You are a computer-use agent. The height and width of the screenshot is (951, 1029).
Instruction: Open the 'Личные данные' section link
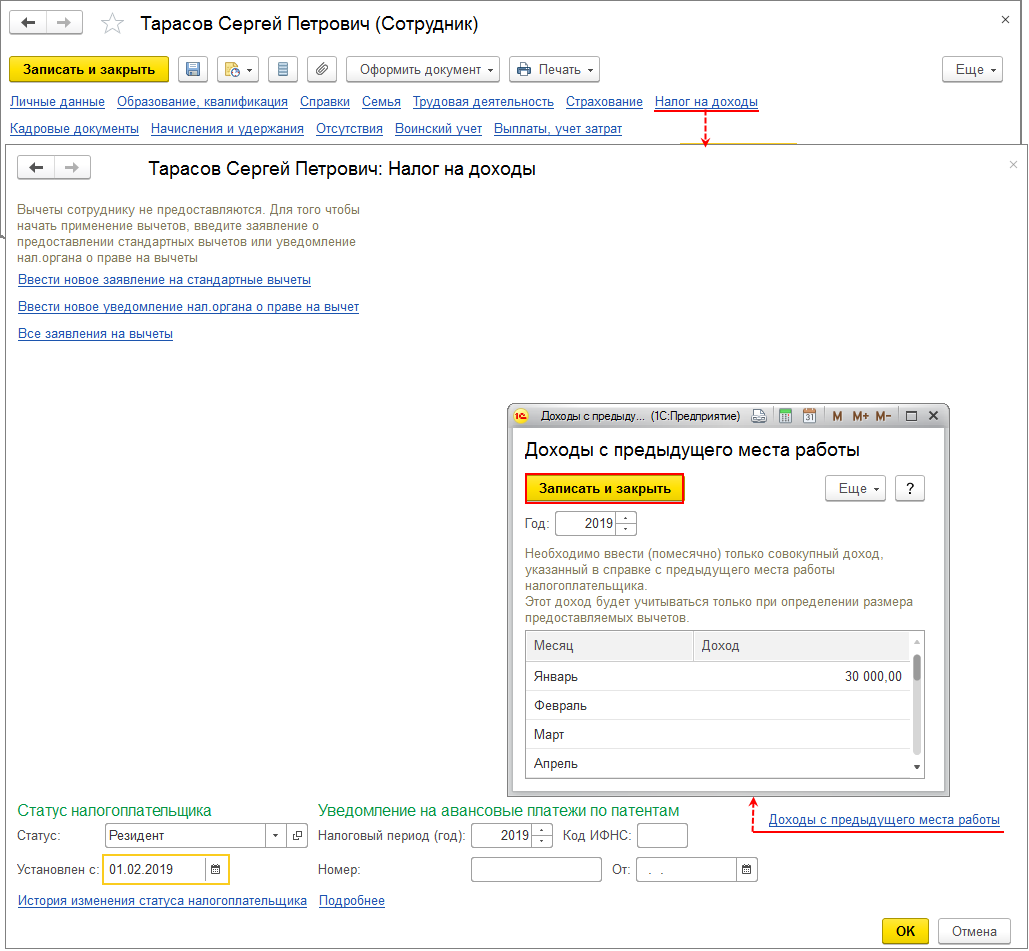tap(57, 101)
